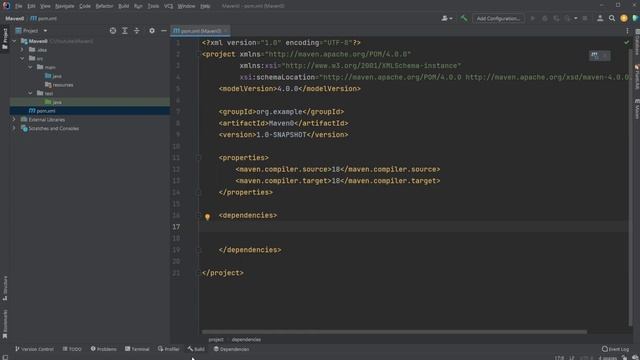Open editor tabs three-dots menu
Viewport: 640px width, 360px height.
pyautogui.click(x=627, y=31)
